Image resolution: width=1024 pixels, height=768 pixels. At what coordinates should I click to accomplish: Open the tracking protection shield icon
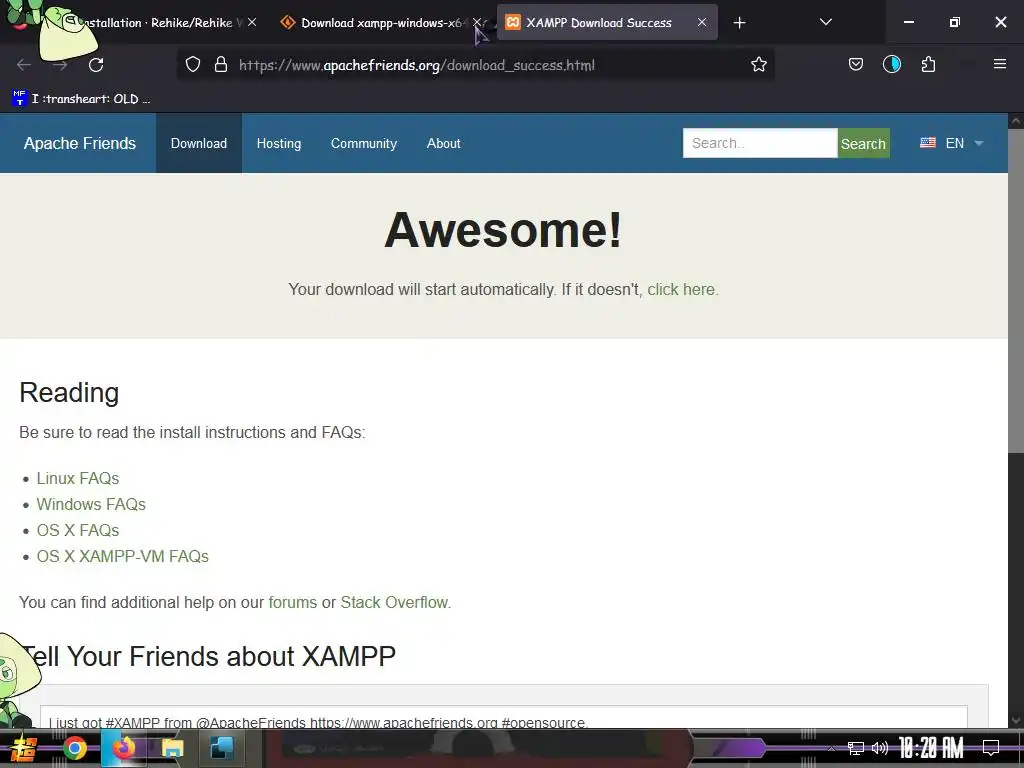[x=193, y=65]
